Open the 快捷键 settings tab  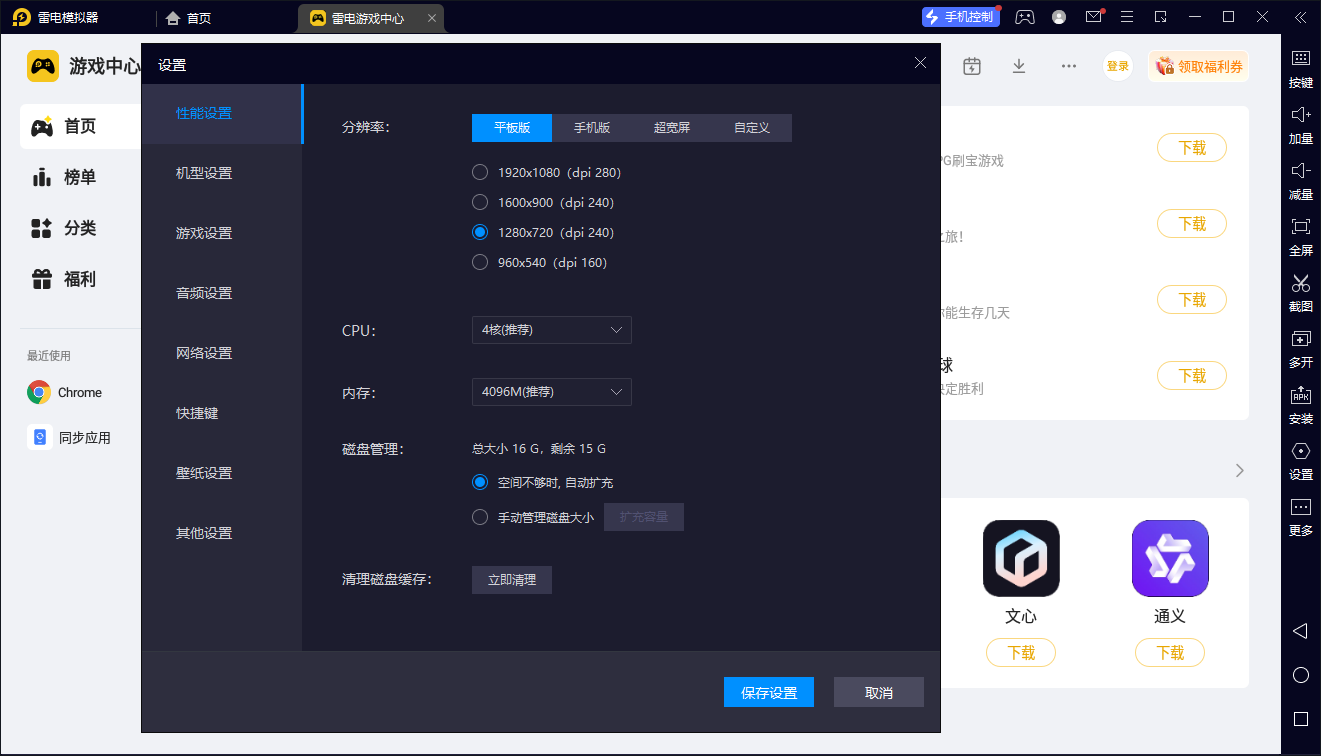[221, 413]
